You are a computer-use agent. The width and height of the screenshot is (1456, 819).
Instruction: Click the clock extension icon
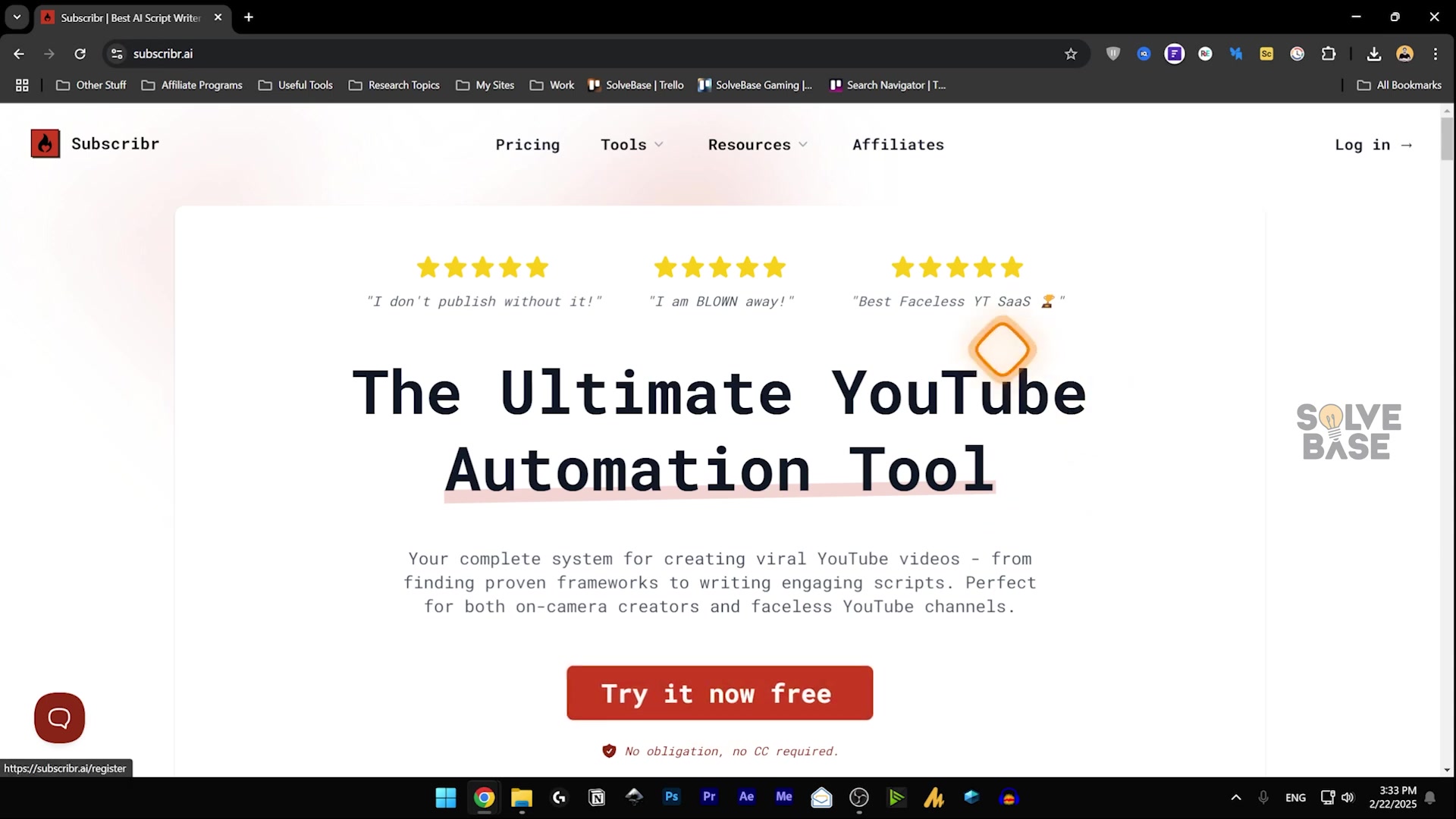pyautogui.click(x=1298, y=54)
